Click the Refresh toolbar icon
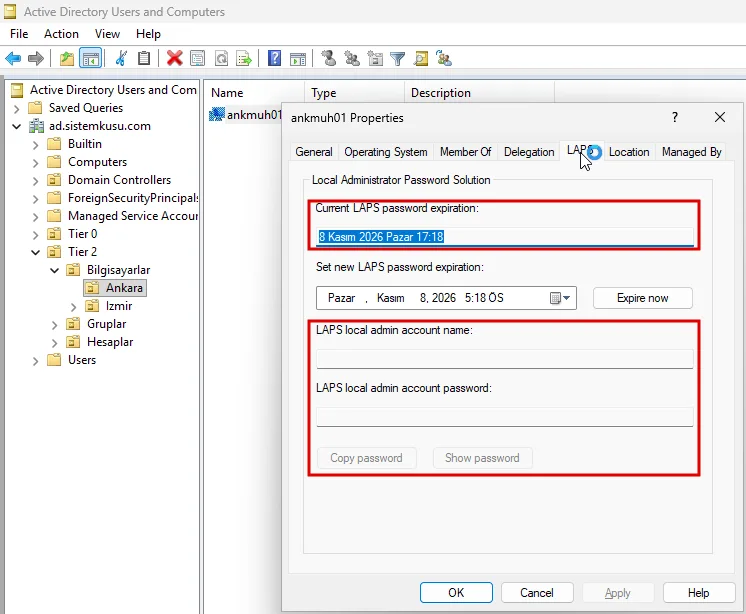The width and height of the screenshot is (746, 614). tap(222, 58)
